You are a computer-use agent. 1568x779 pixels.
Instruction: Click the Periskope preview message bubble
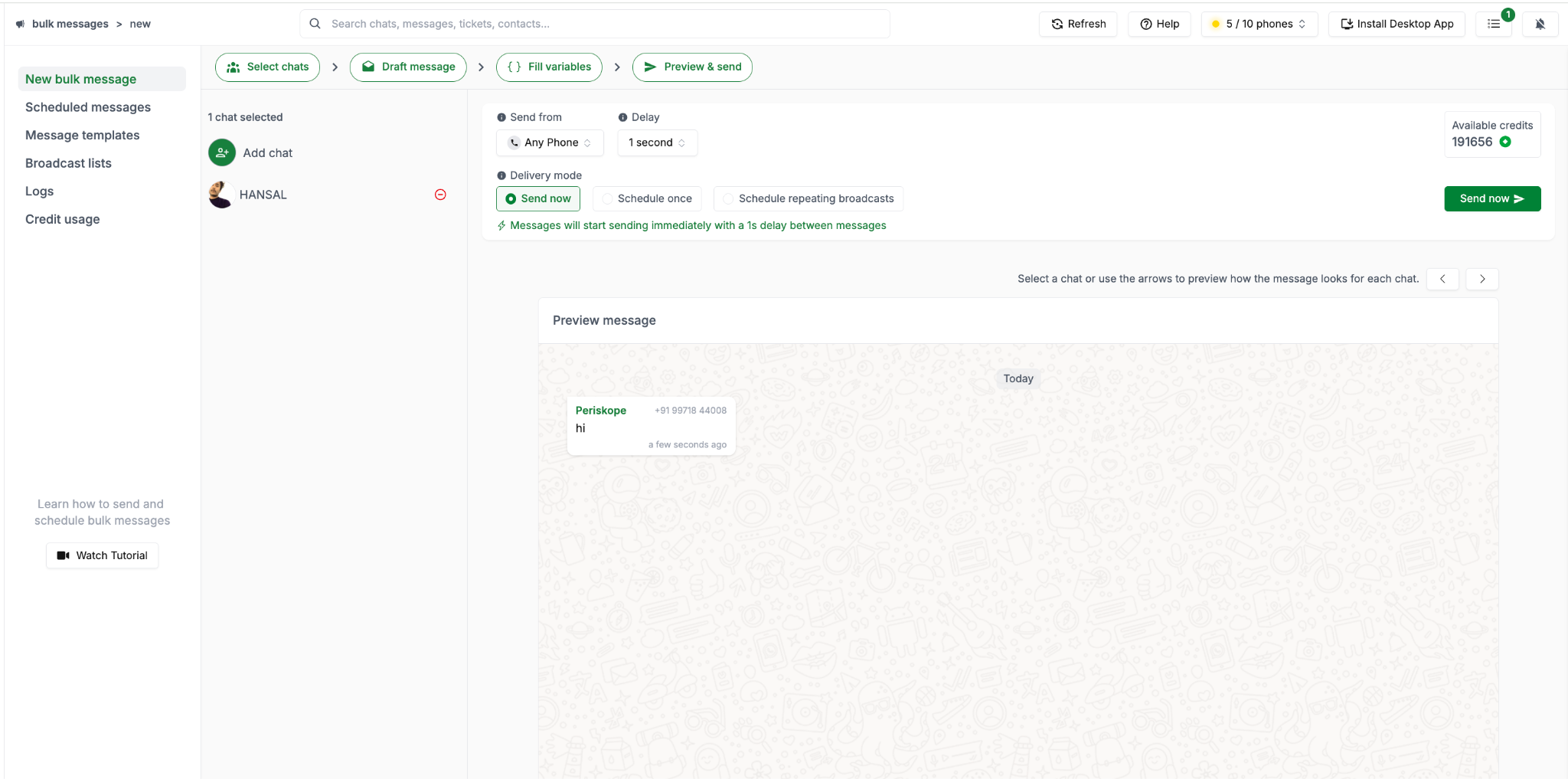click(x=651, y=427)
